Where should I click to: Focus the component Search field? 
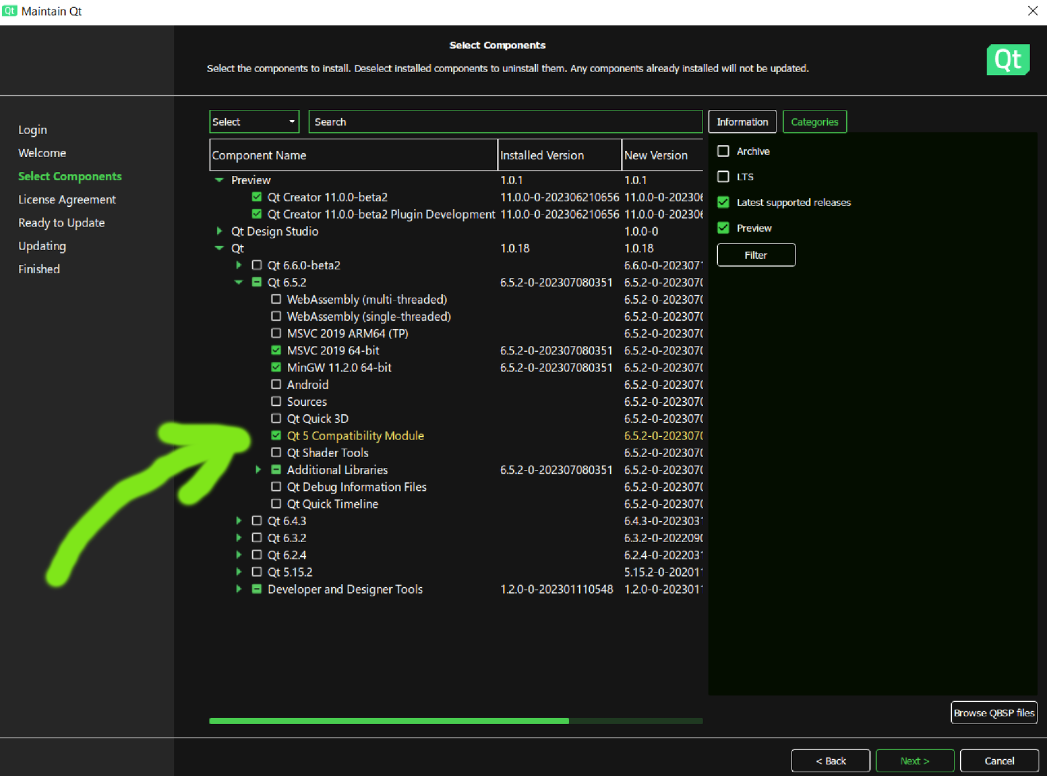tap(505, 122)
